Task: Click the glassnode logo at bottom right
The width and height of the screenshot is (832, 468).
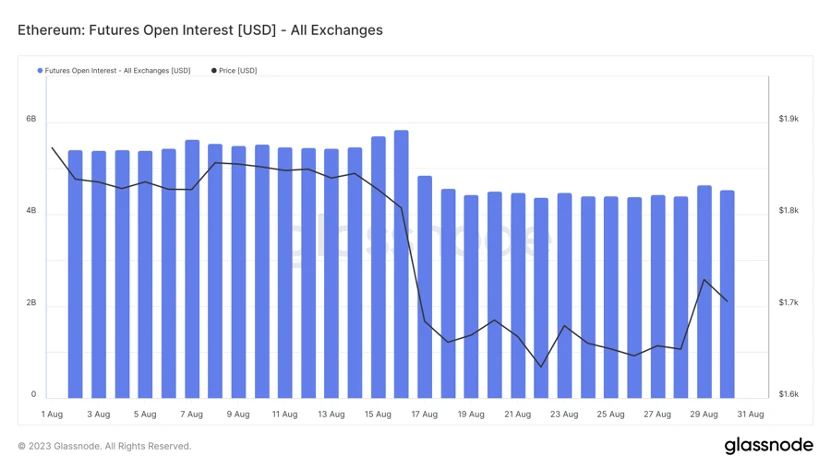Action: click(766, 445)
